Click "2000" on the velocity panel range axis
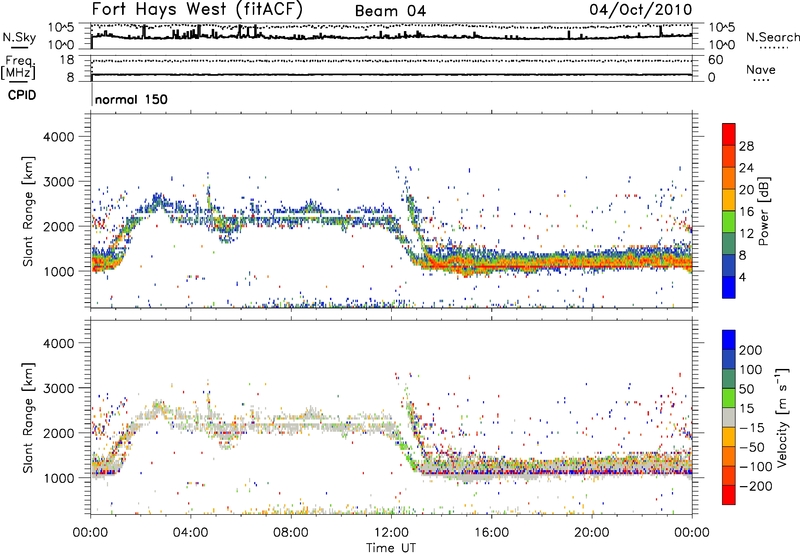 [59, 434]
